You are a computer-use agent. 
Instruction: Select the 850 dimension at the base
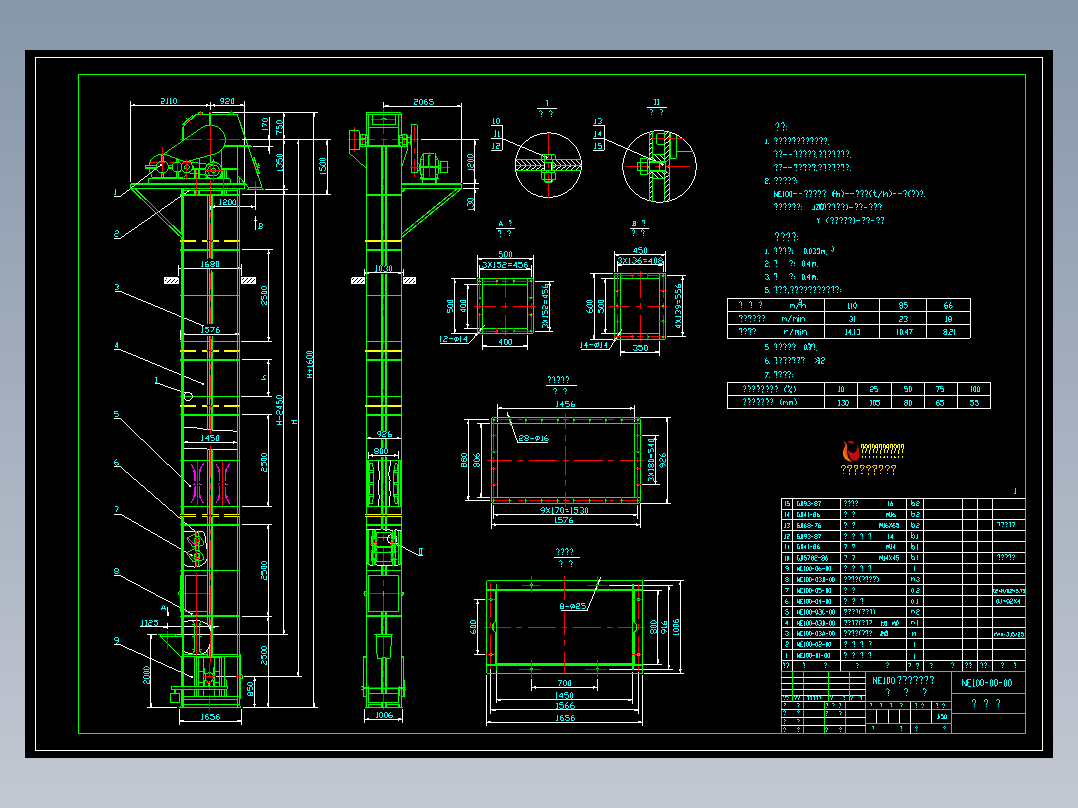[250, 688]
